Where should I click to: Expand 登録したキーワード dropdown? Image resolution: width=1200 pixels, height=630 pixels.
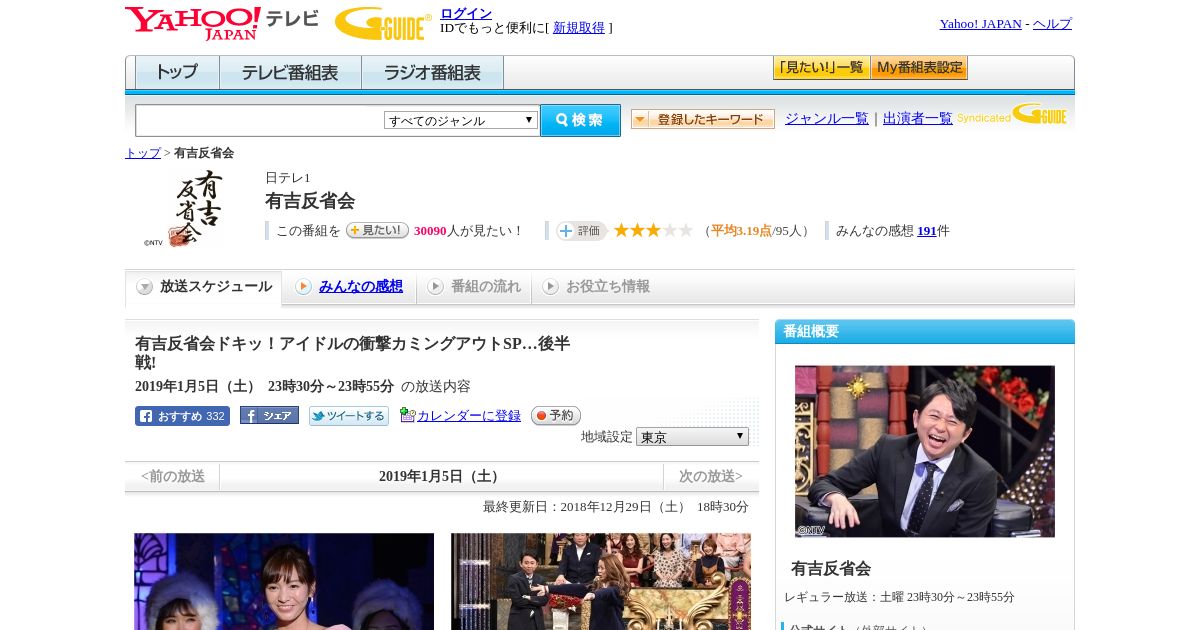pyautogui.click(x=703, y=119)
